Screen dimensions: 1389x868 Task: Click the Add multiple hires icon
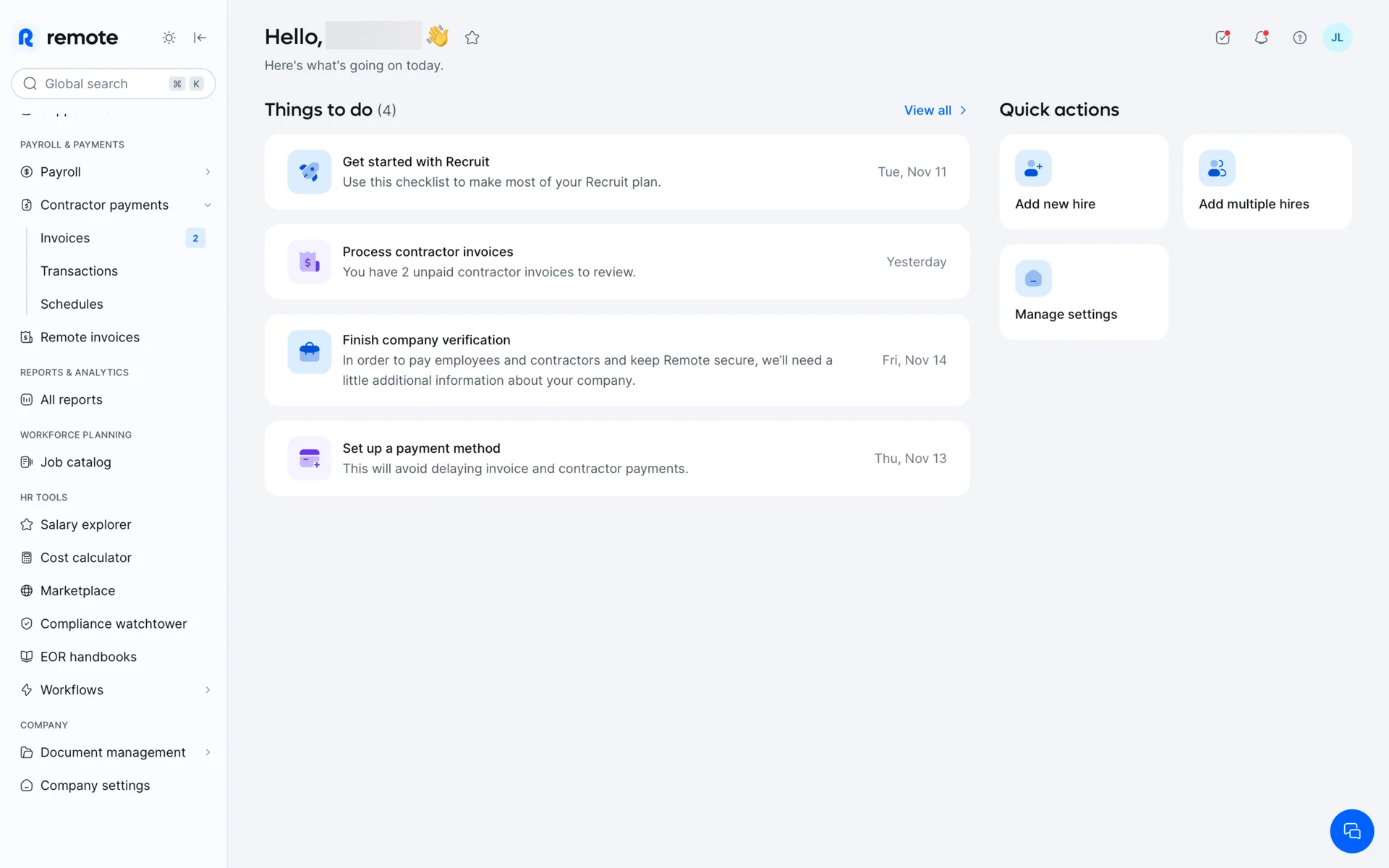pyautogui.click(x=1217, y=169)
